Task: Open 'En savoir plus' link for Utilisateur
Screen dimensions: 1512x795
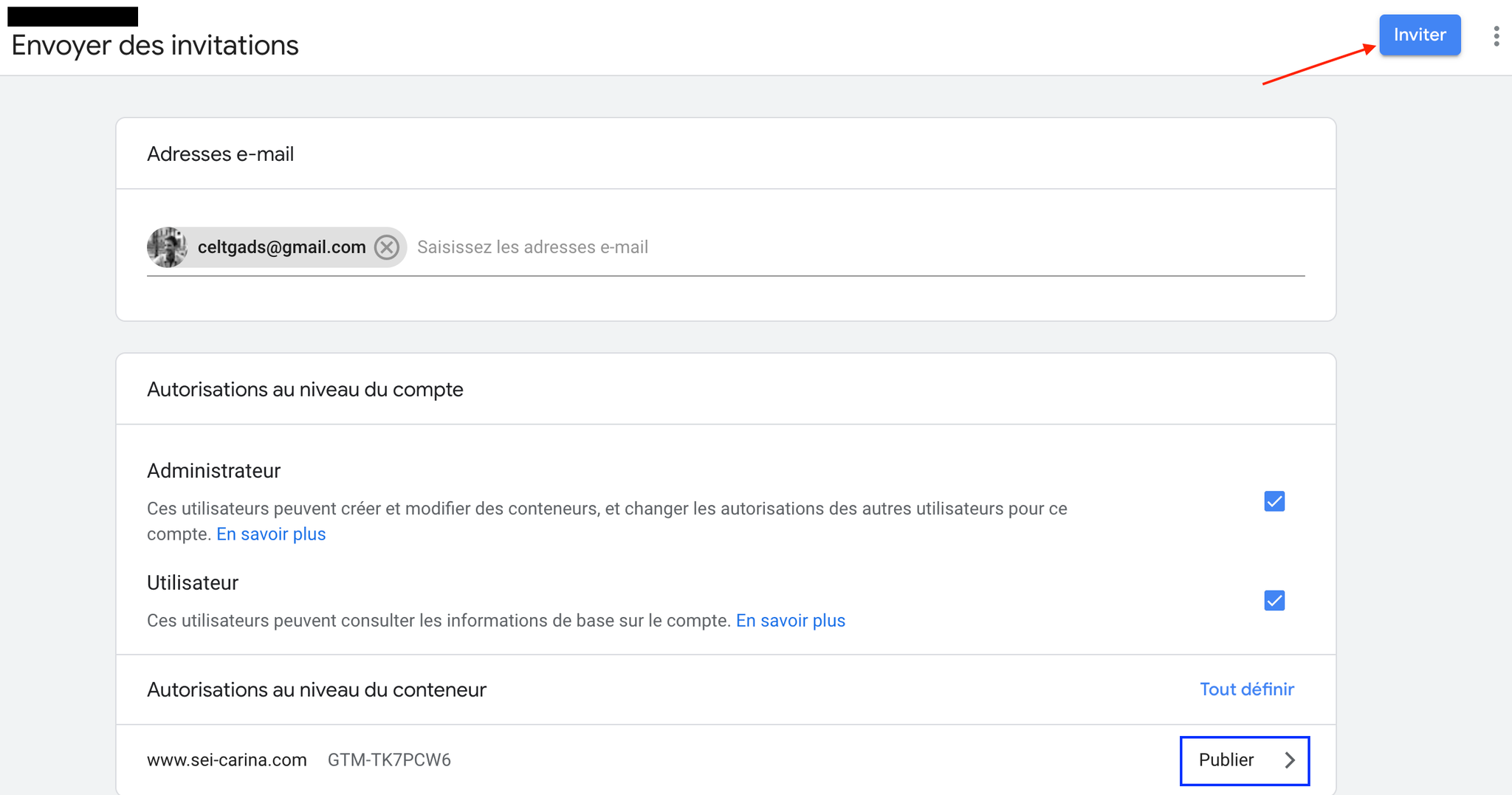Action: (790, 621)
